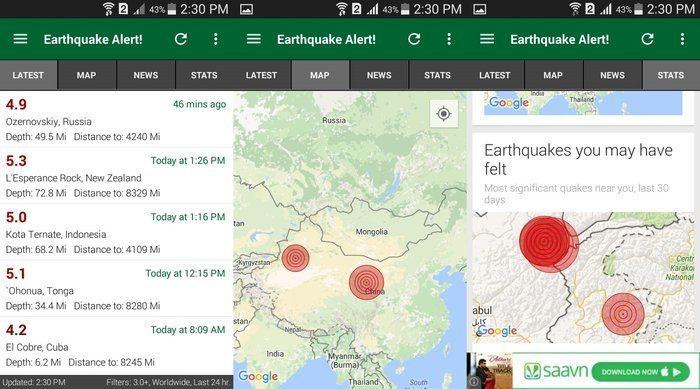The height and width of the screenshot is (389, 700).
Task: Tap battery icon in Latest screen status bar
Action: (172, 9)
